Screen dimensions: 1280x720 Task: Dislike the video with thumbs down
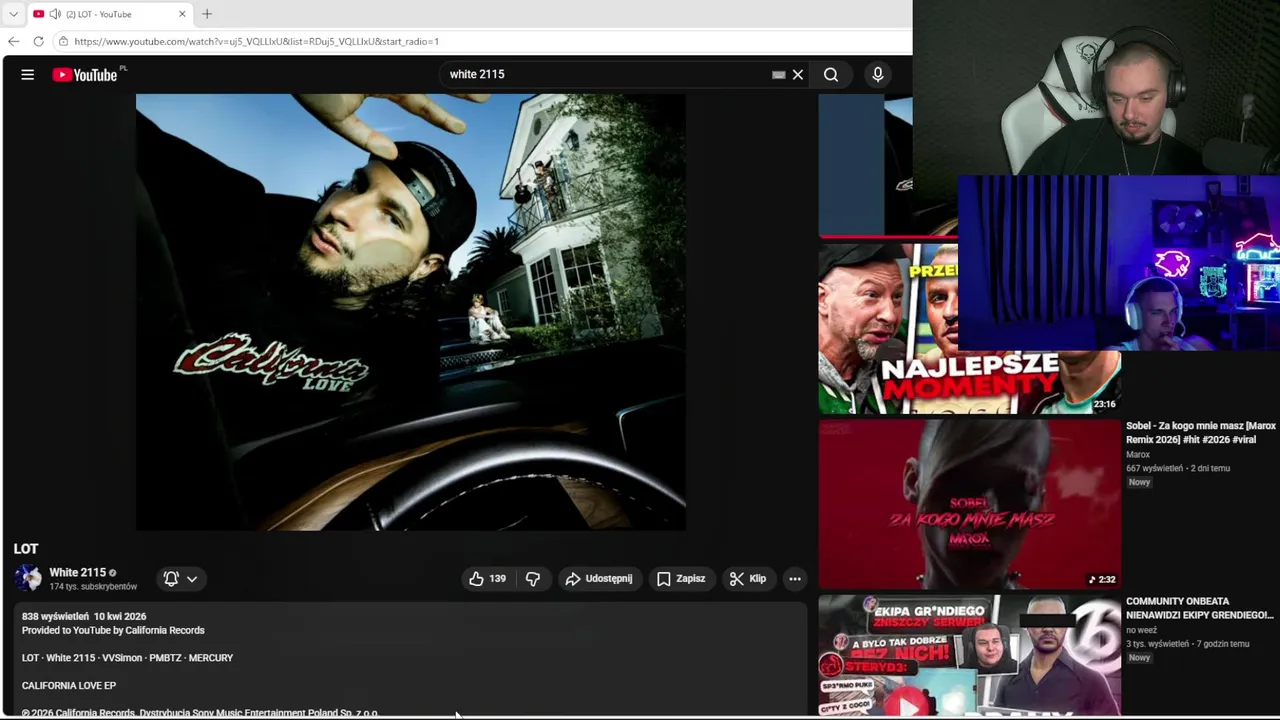[533, 579]
